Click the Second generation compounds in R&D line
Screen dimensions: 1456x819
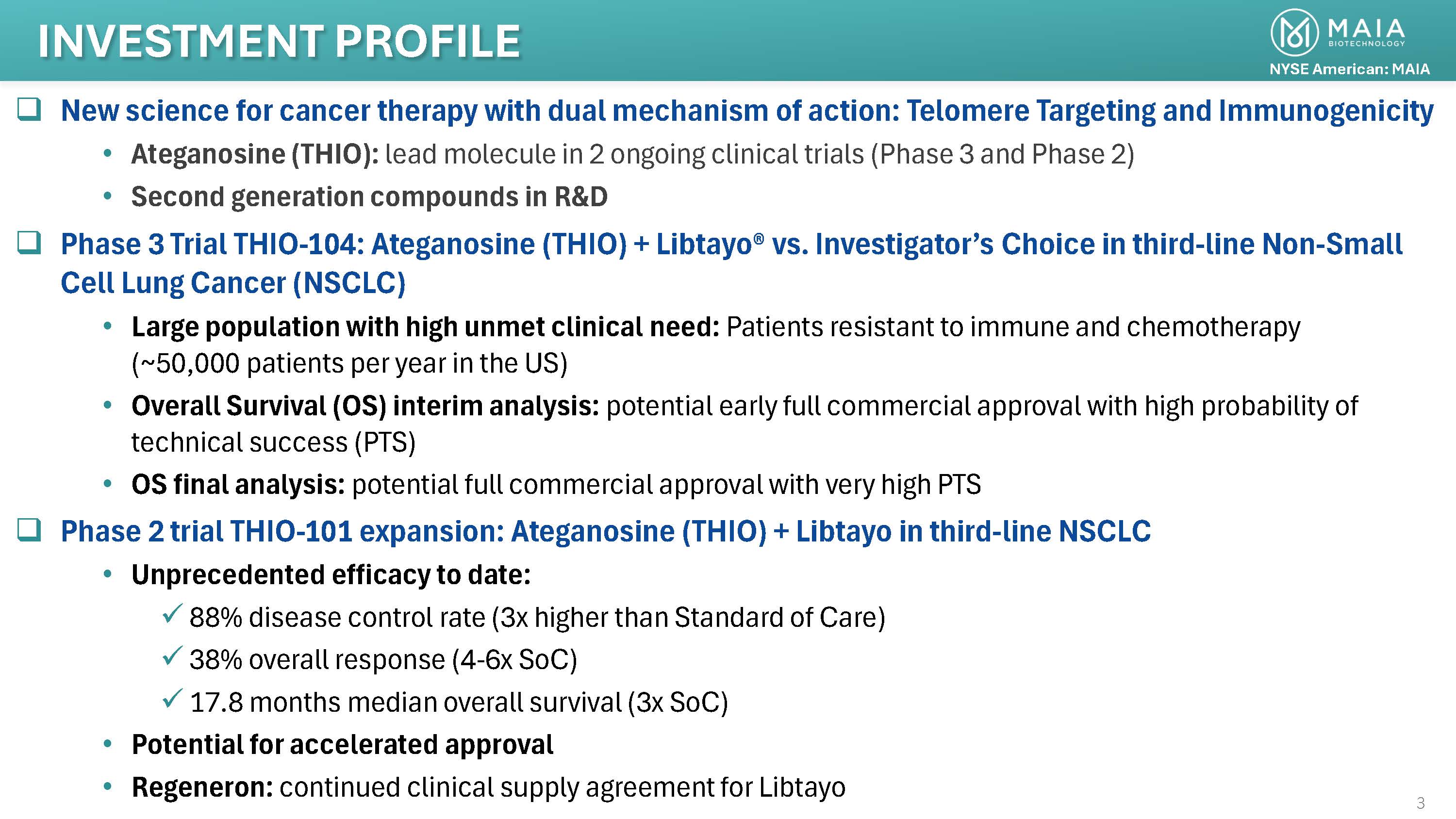[369, 197]
